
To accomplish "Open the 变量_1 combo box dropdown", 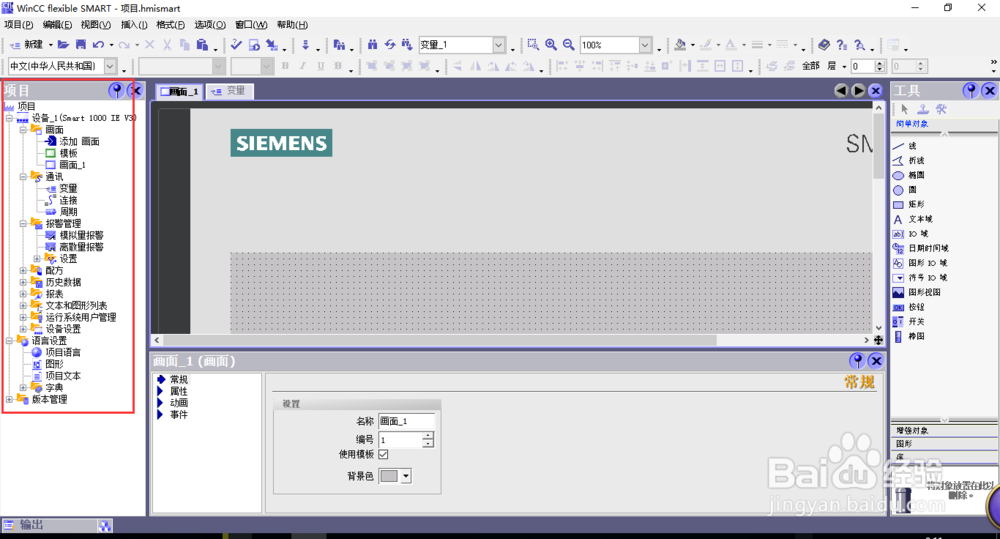I will (x=499, y=45).
